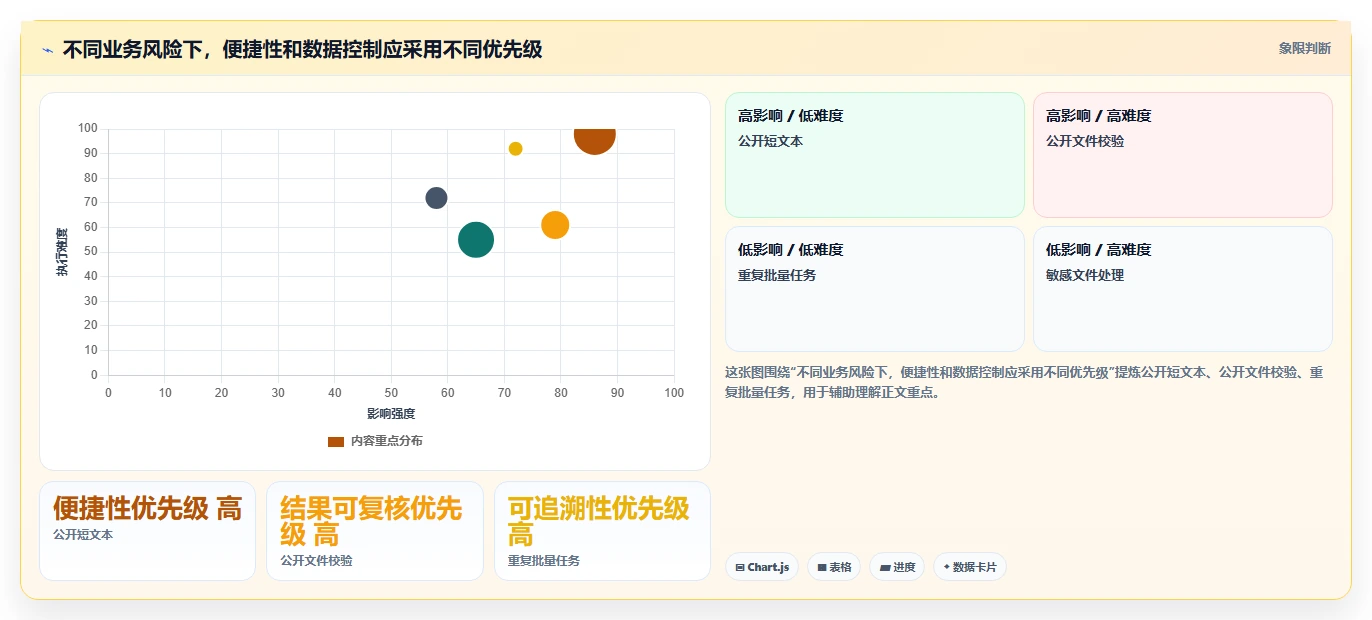Toggle the 内容重点分布 legend item
1372x620 pixels.
[x=375, y=441]
